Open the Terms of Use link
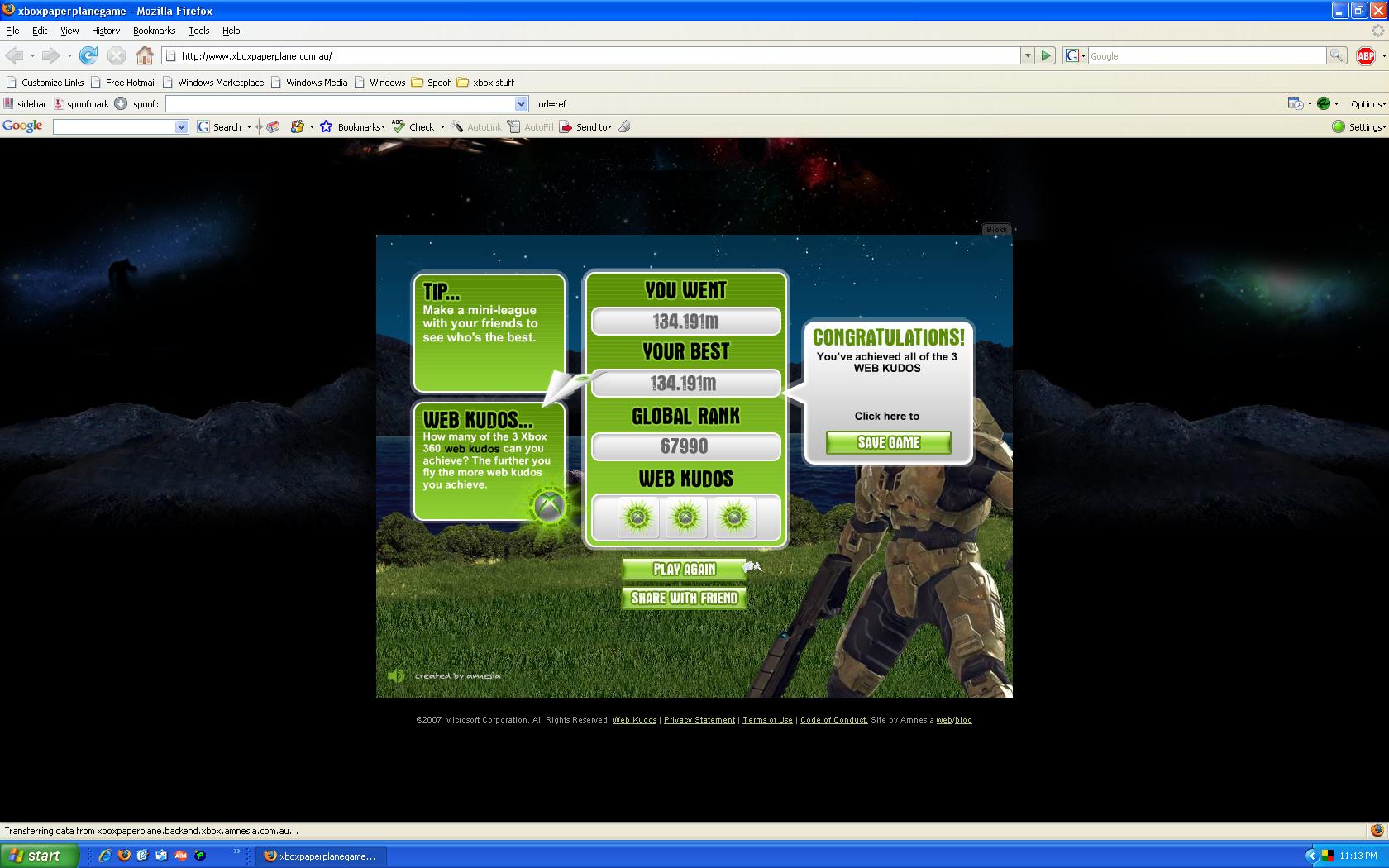Viewport: 1389px width, 868px height. tap(767, 720)
